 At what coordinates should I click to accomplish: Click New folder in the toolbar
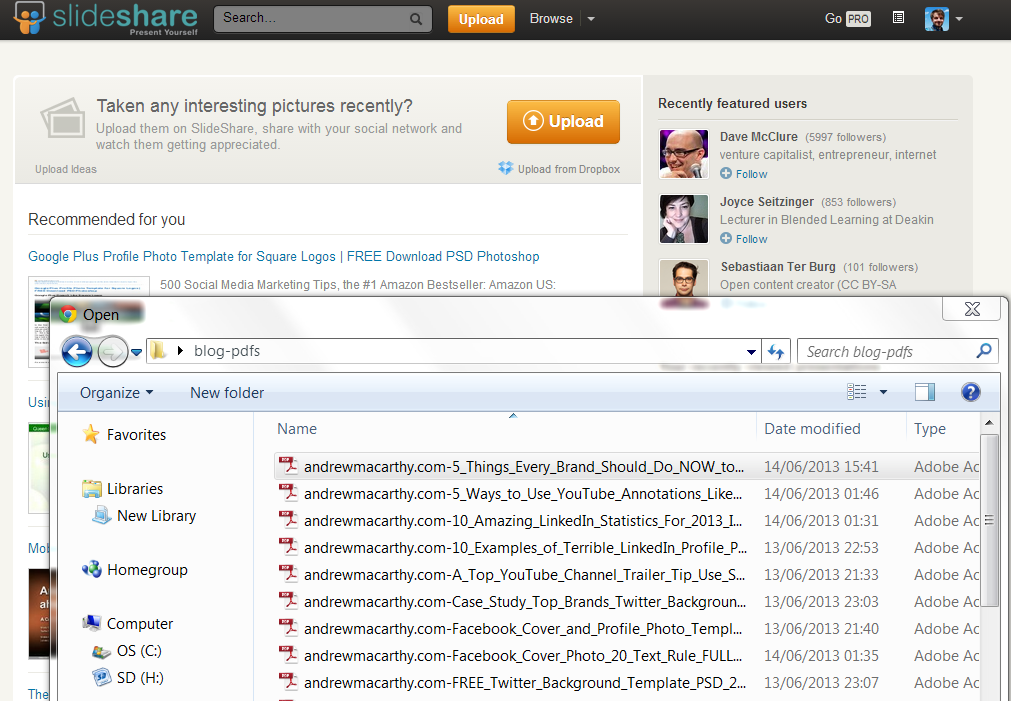(x=227, y=393)
